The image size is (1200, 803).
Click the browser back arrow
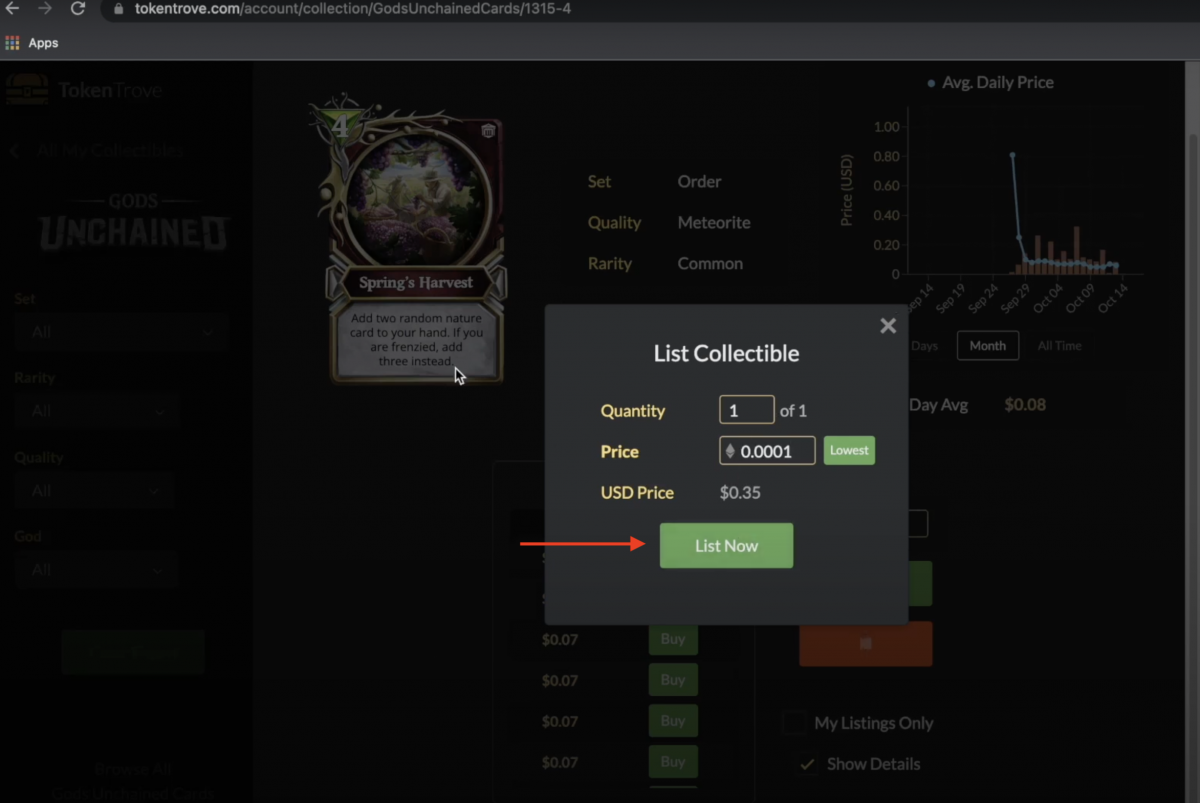pyautogui.click(x=13, y=9)
